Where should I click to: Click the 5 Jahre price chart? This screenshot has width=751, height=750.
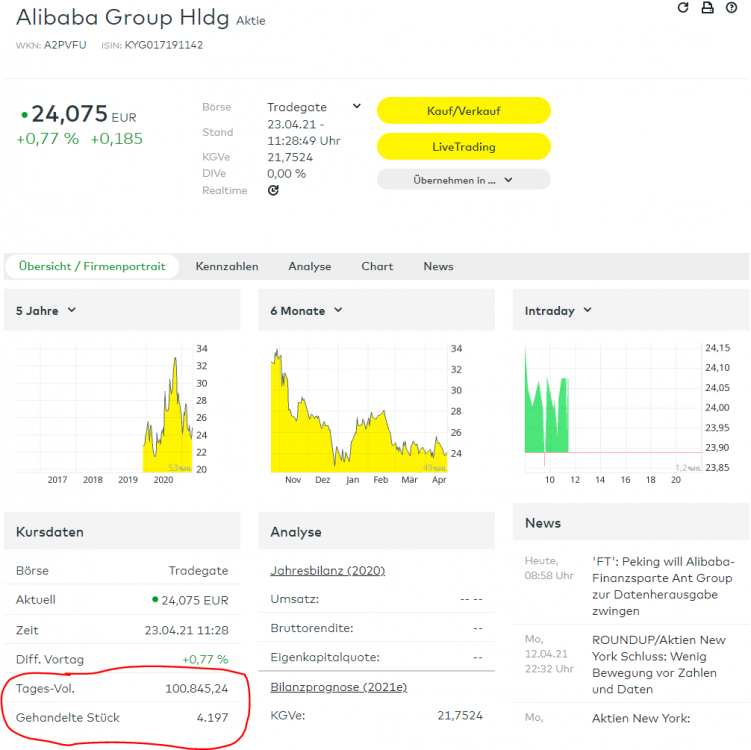104,408
